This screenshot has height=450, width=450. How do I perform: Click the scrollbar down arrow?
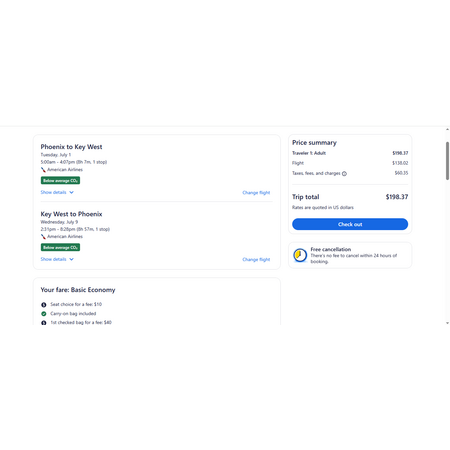[447, 323]
